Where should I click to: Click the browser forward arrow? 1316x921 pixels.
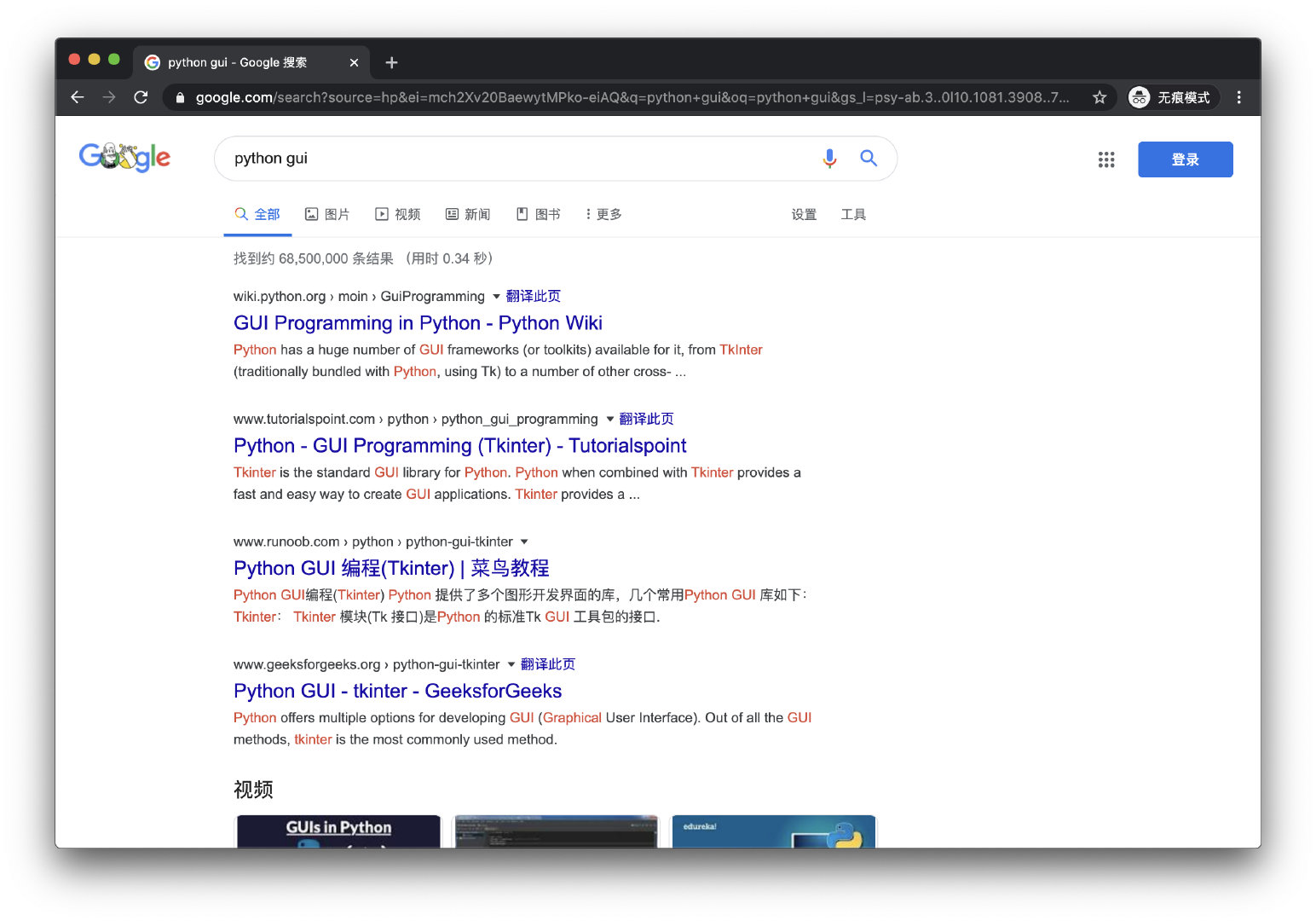[x=109, y=97]
